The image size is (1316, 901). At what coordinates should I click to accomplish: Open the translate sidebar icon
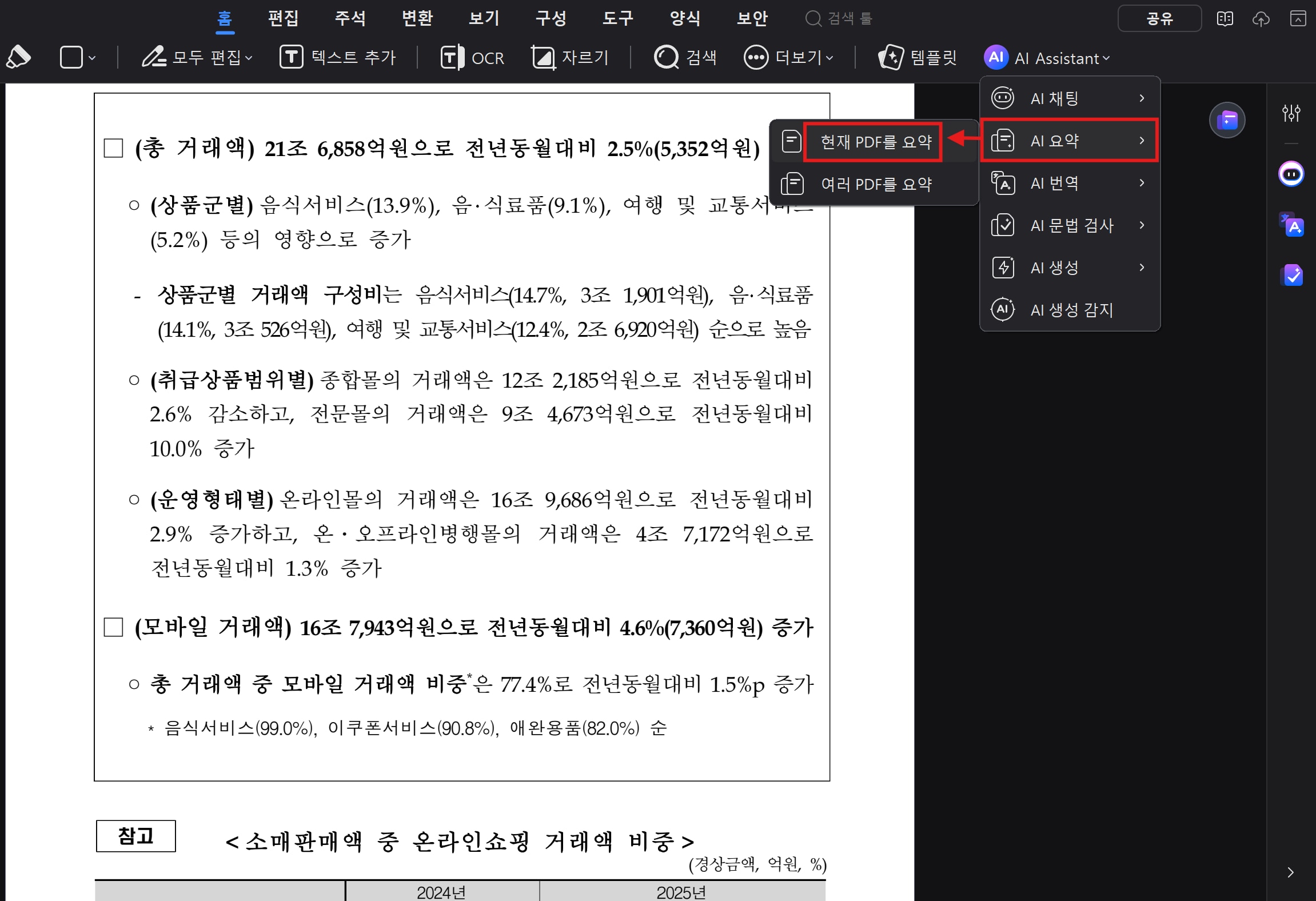pyautogui.click(x=1291, y=224)
